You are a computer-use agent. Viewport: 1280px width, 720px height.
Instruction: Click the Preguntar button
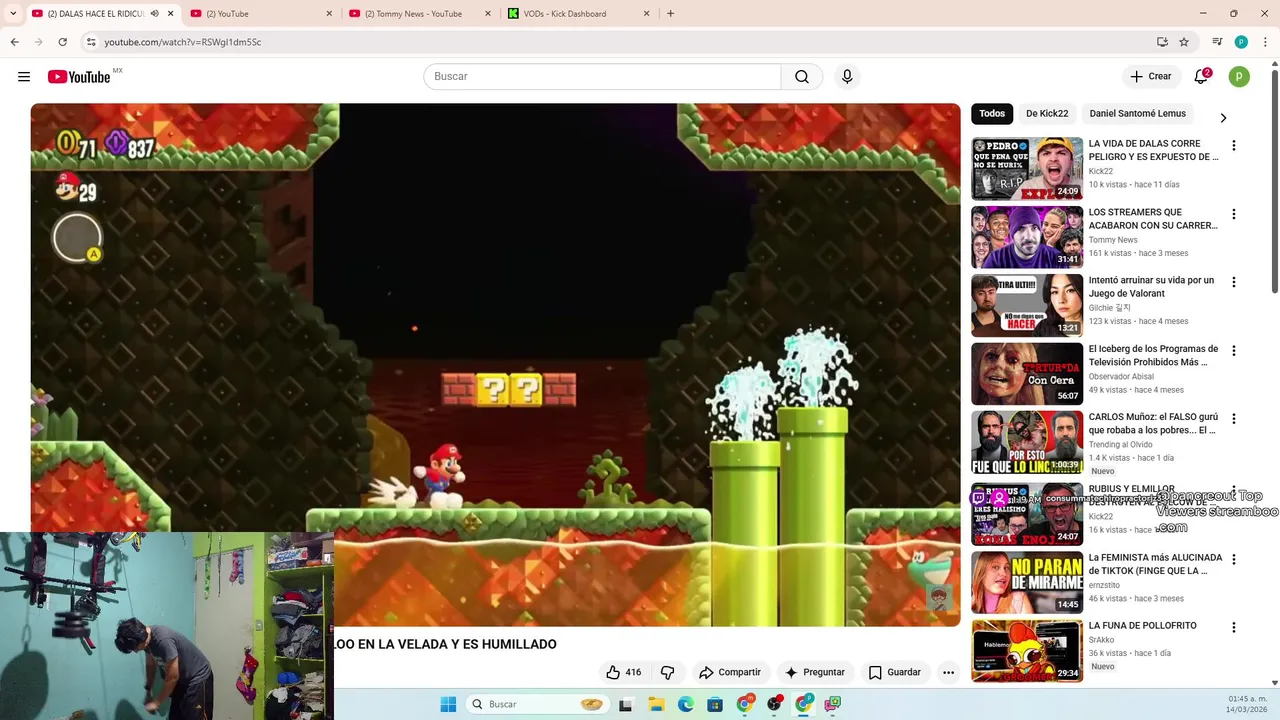[816, 672]
